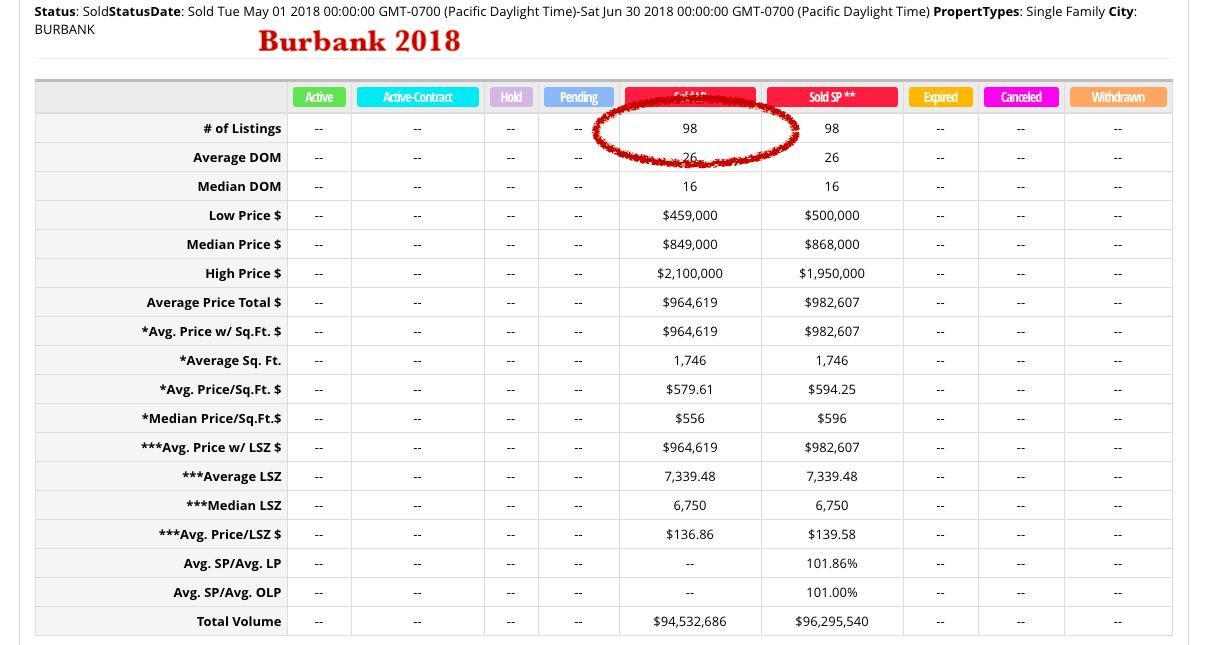Image resolution: width=1224 pixels, height=645 pixels.
Task: Select the Withdrawn column badge
Action: point(1118,97)
